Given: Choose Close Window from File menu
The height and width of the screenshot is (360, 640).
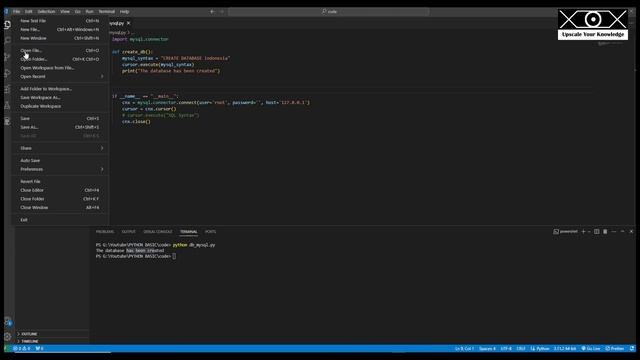Looking at the screenshot, I should point(61,207).
